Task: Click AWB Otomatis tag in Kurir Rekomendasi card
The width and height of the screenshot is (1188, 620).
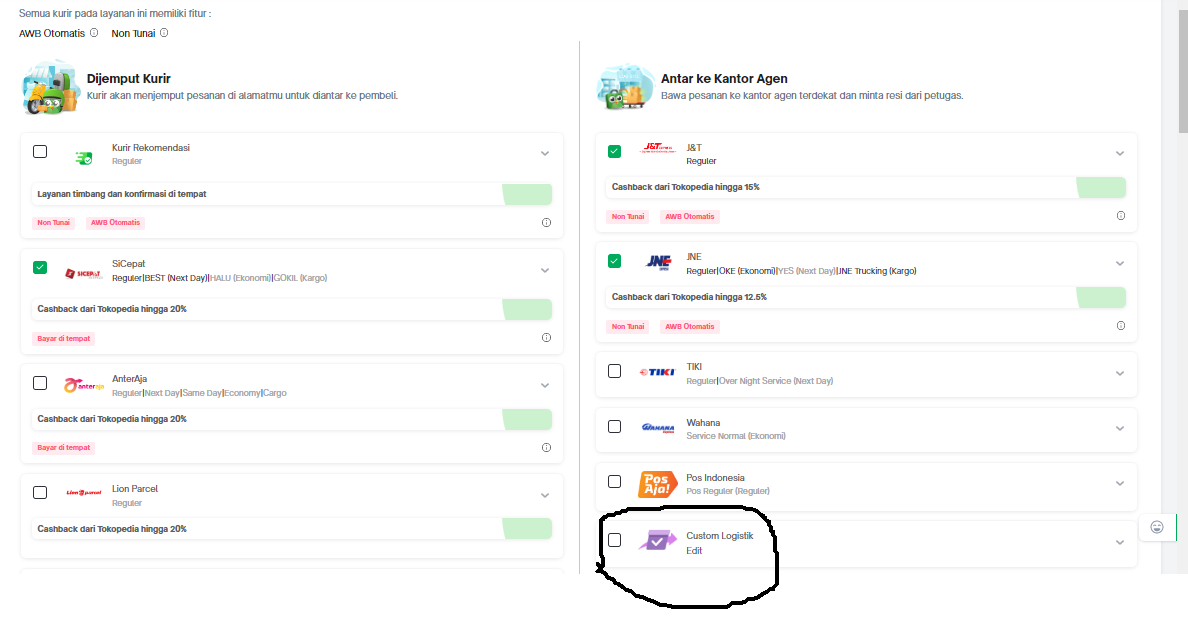Action: tap(115, 223)
